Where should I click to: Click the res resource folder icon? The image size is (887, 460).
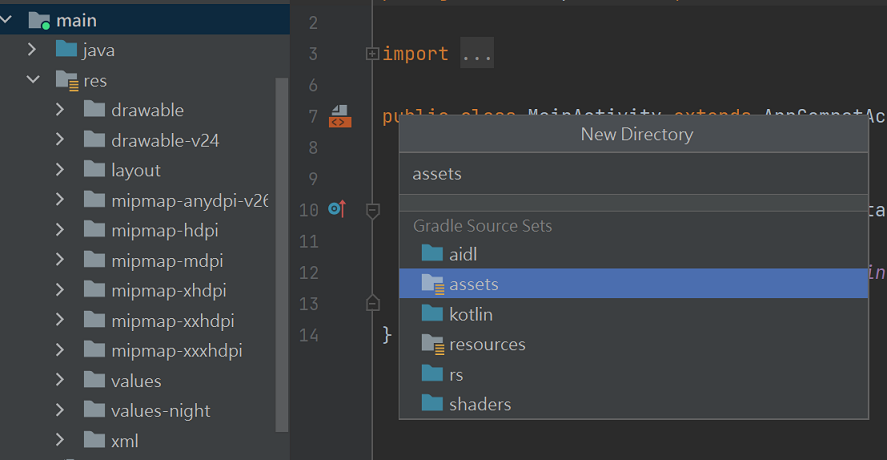tap(67, 80)
